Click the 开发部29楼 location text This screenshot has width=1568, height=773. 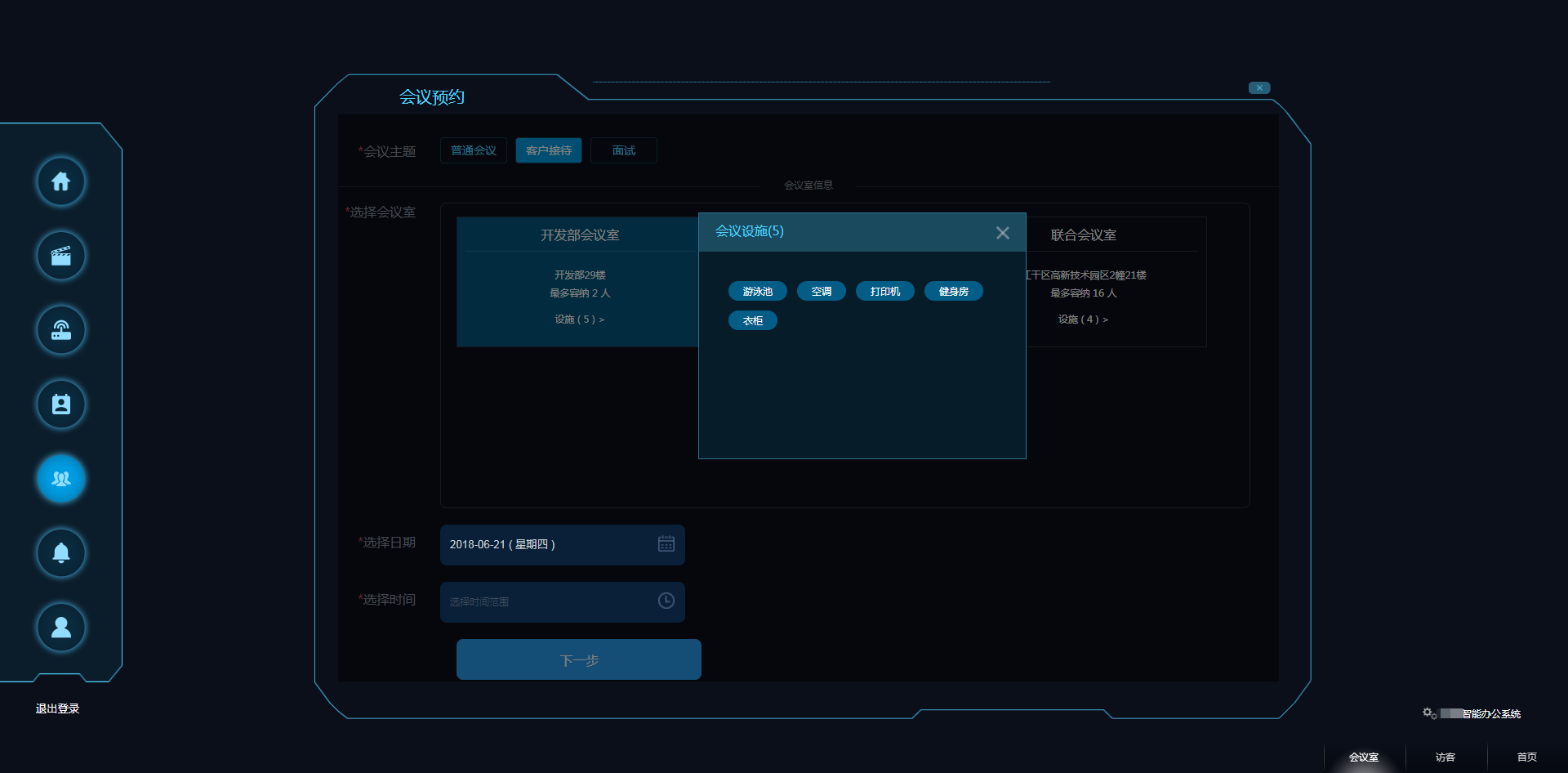point(580,275)
